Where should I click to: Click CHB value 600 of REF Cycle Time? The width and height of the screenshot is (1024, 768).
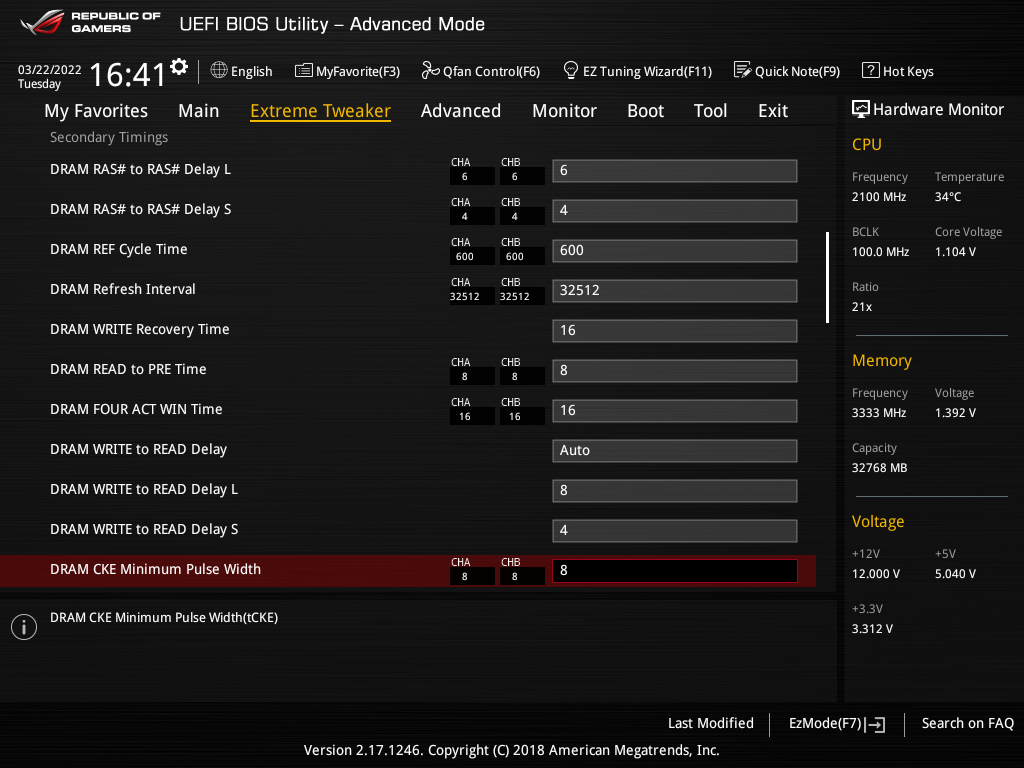pyautogui.click(x=515, y=257)
